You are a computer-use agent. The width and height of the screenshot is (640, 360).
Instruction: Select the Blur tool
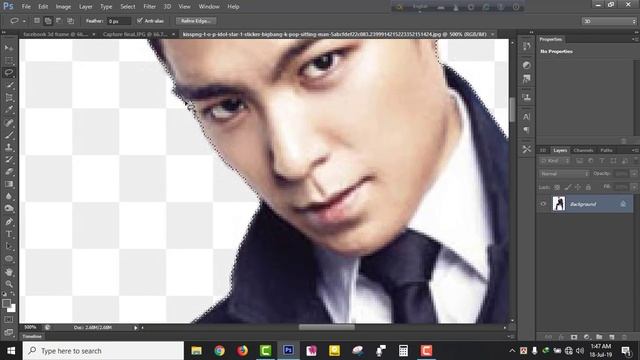[x=9, y=196]
